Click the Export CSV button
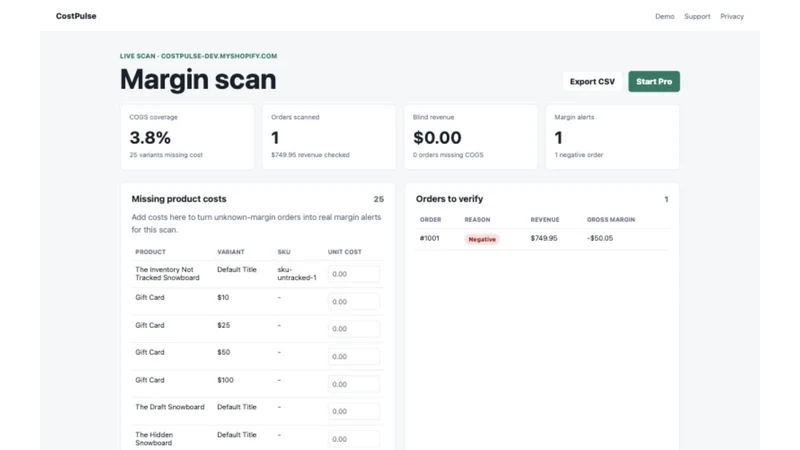 [592, 82]
